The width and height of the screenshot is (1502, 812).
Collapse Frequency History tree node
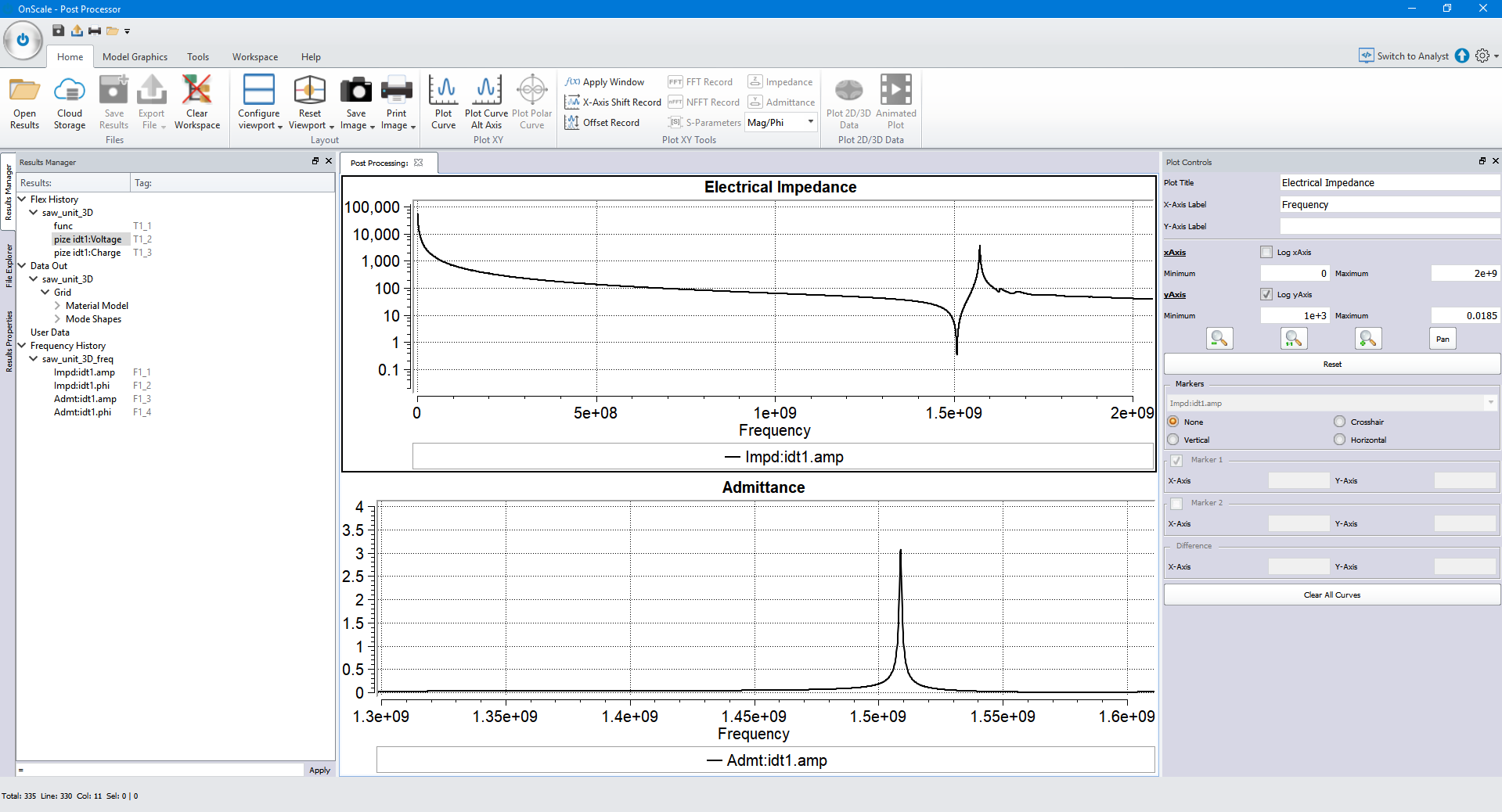[22, 345]
